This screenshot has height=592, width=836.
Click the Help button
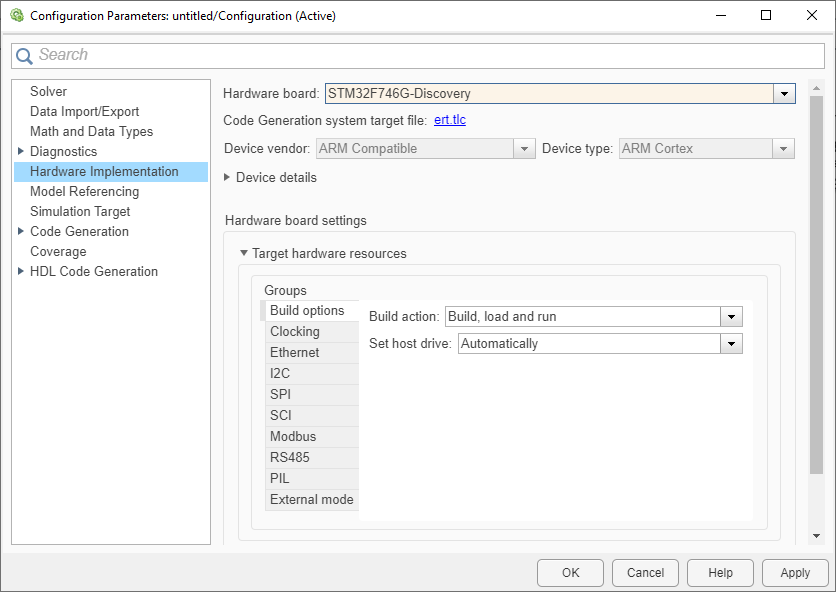click(x=720, y=572)
